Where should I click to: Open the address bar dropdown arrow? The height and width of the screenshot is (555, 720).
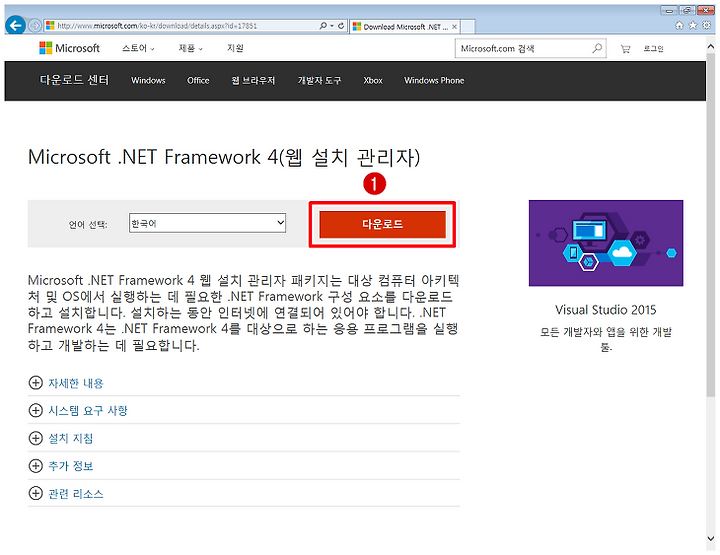[332, 26]
